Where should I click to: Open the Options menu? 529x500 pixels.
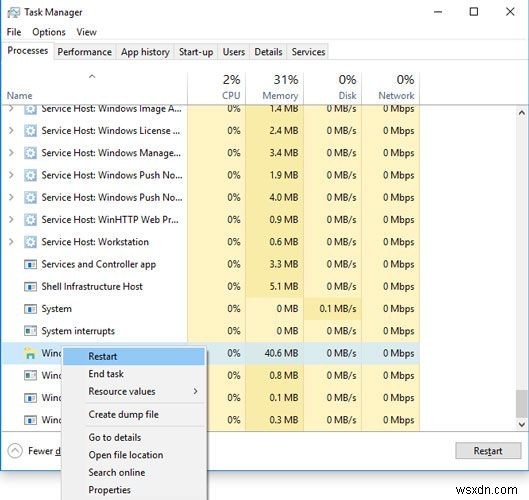[x=49, y=32]
